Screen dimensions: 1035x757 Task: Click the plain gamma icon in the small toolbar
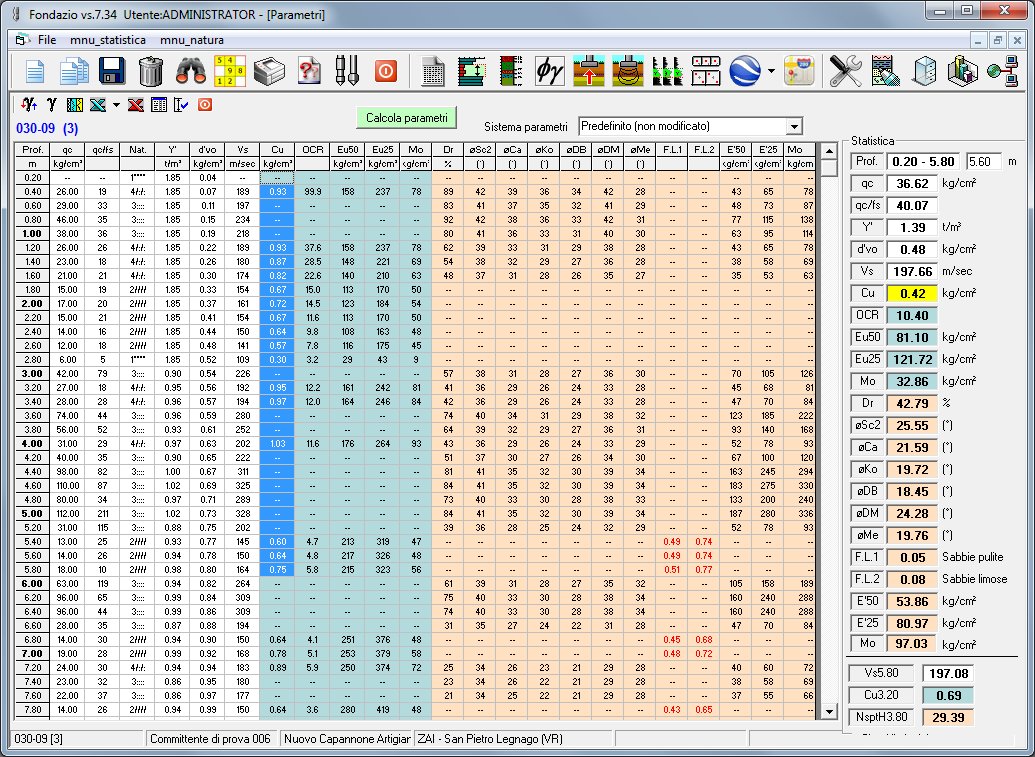coord(51,104)
